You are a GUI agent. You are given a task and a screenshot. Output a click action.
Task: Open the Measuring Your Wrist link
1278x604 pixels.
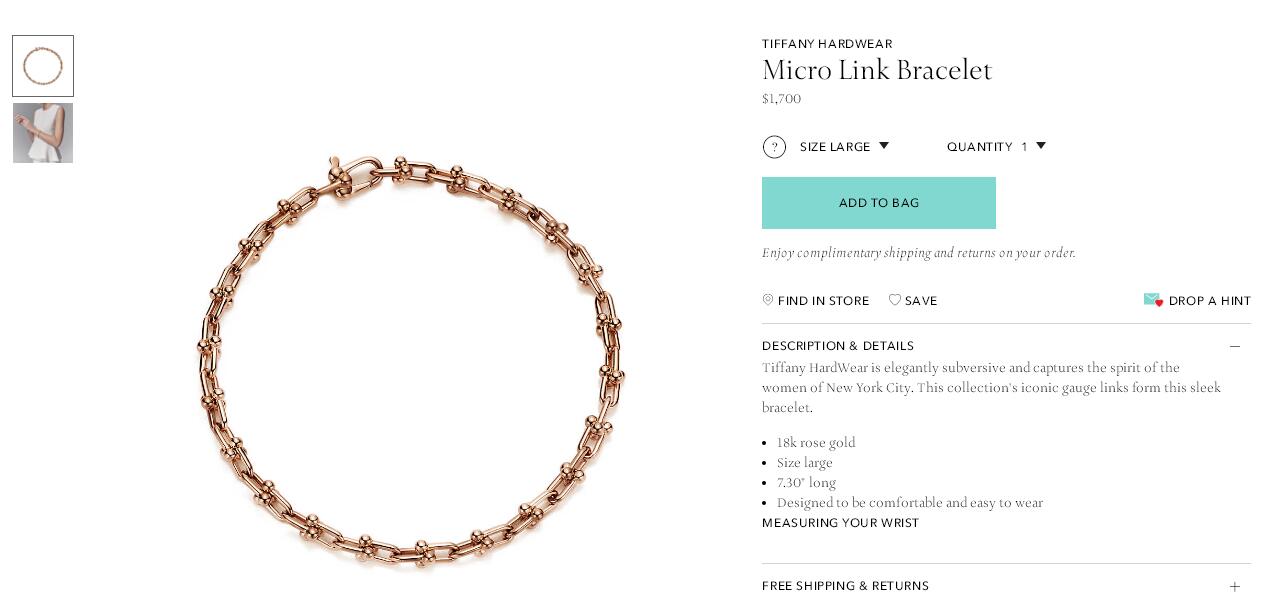(840, 523)
